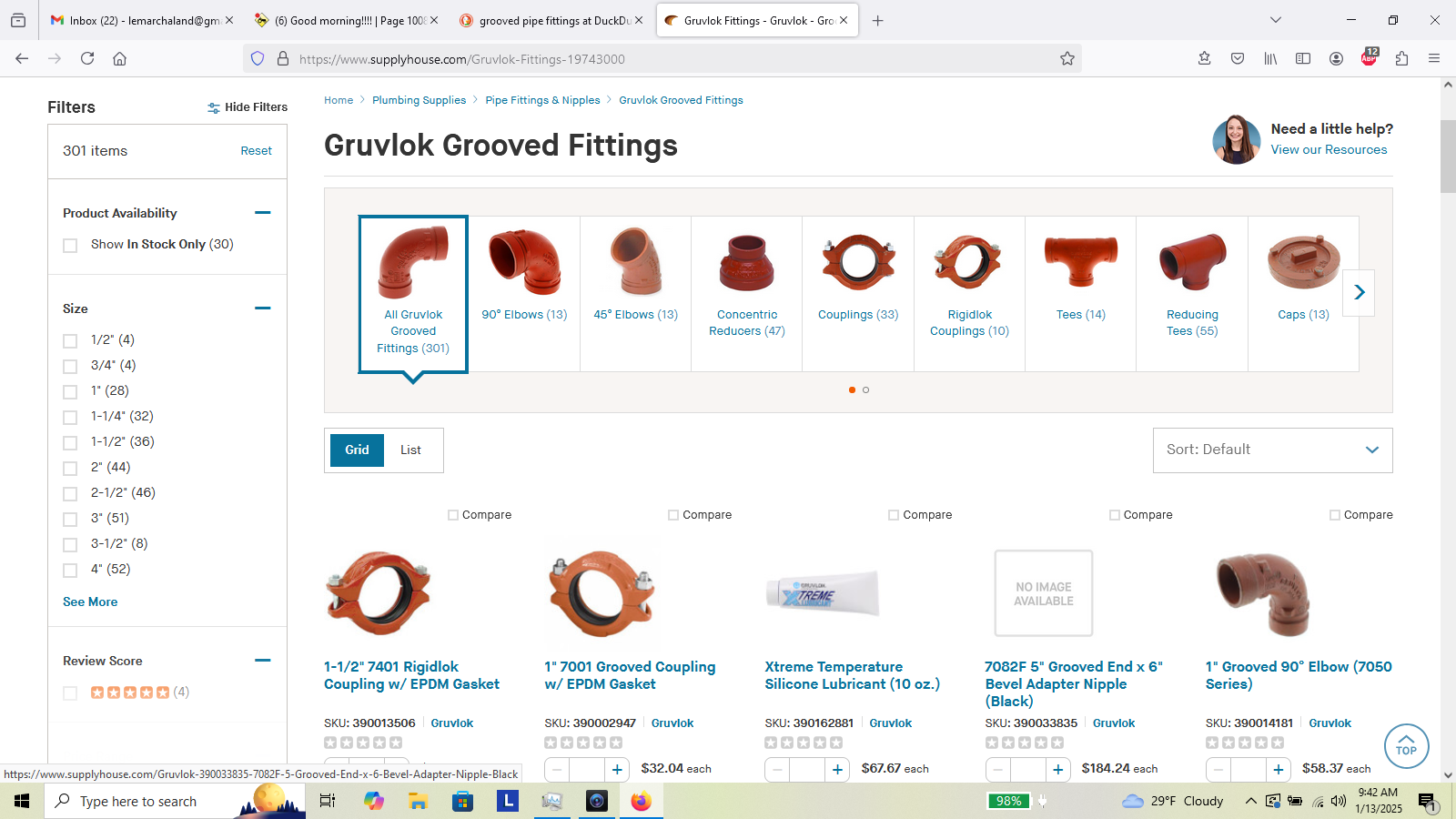Click the tracking protection shield icon

tap(258, 58)
